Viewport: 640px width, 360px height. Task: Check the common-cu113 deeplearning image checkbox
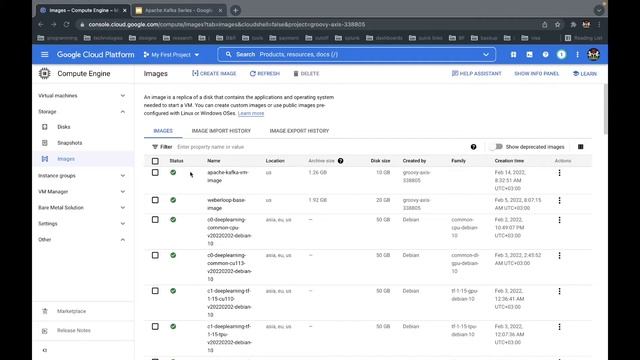(x=155, y=255)
